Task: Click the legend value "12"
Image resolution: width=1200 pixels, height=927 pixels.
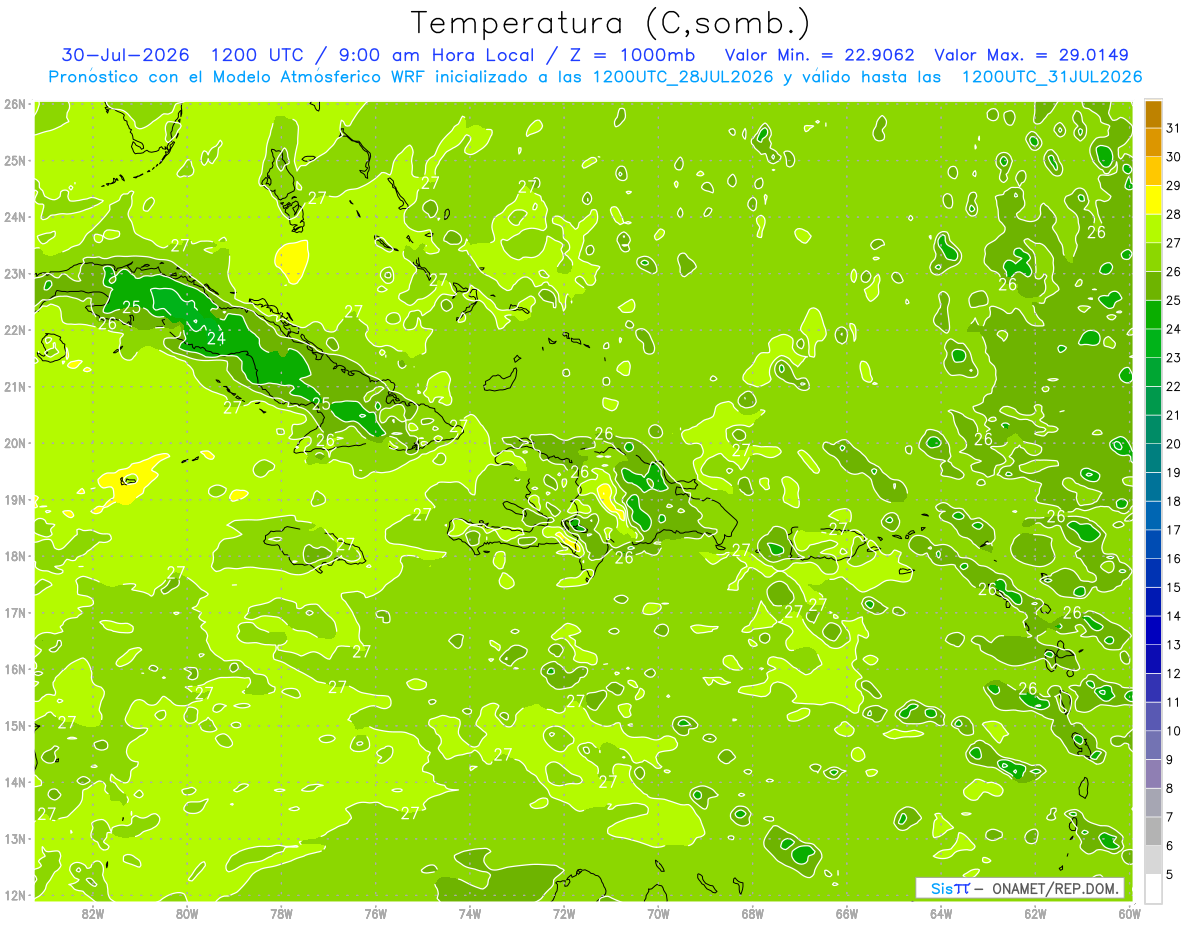Action: pos(1174,673)
